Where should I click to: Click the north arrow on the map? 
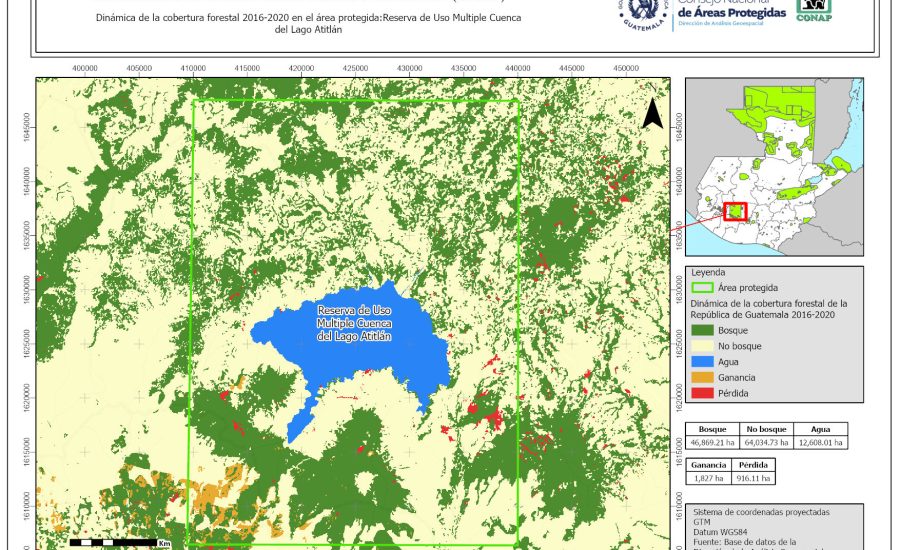coord(652,113)
